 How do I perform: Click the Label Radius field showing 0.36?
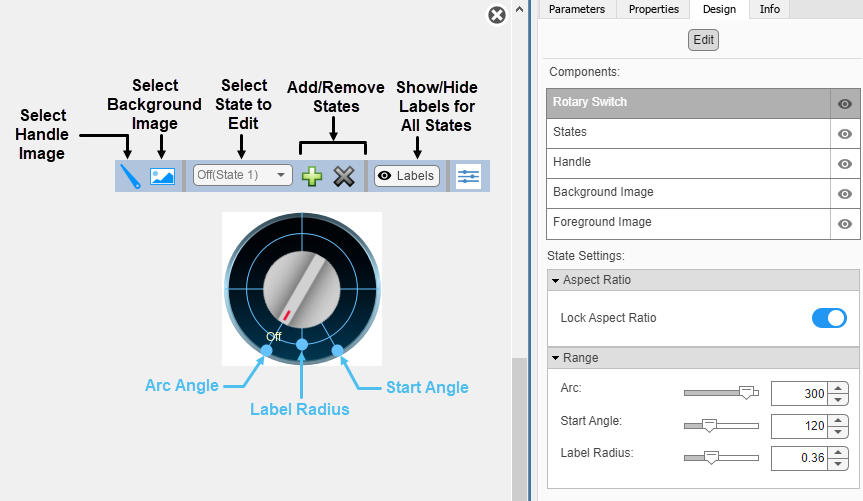[x=799, y=458]
